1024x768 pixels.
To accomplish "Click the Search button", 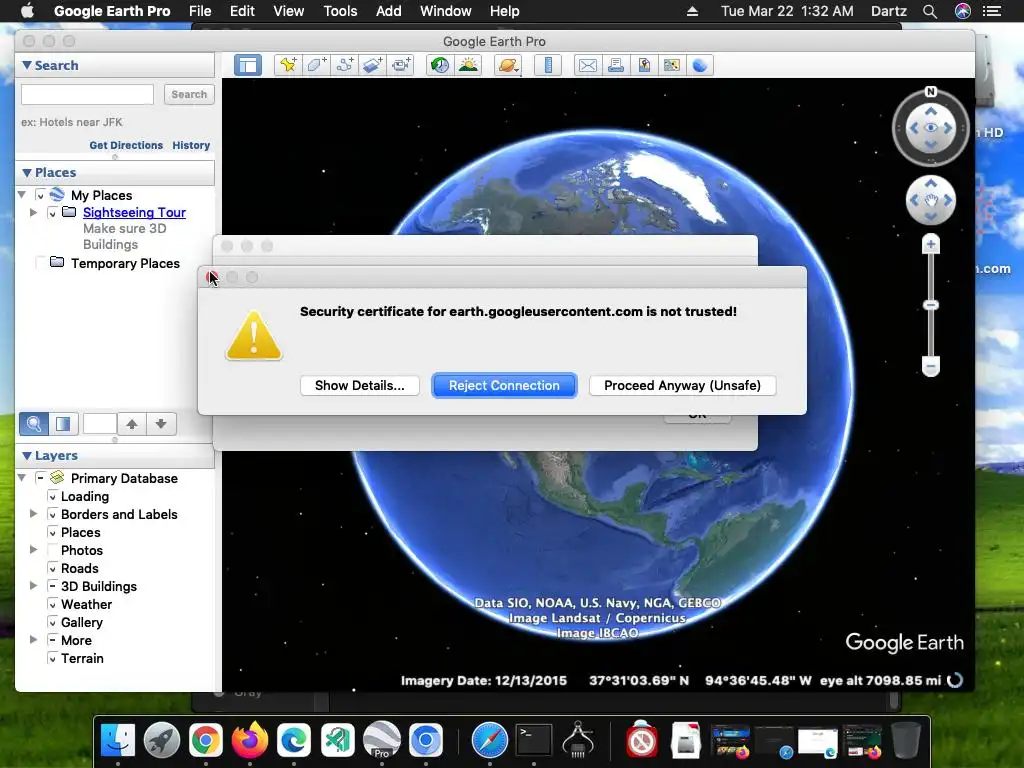I will (x=189, y=94).
